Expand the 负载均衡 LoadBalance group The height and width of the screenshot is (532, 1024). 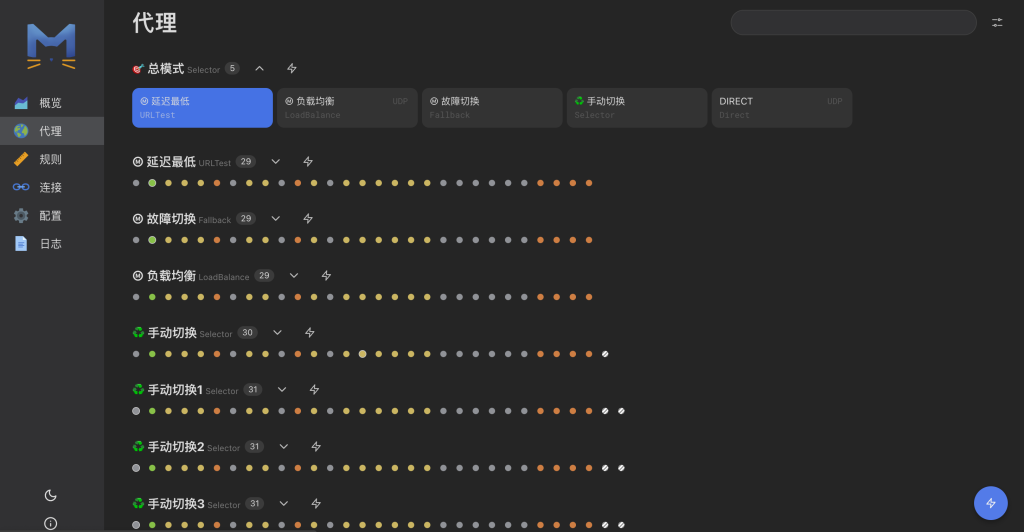(294, 276)
